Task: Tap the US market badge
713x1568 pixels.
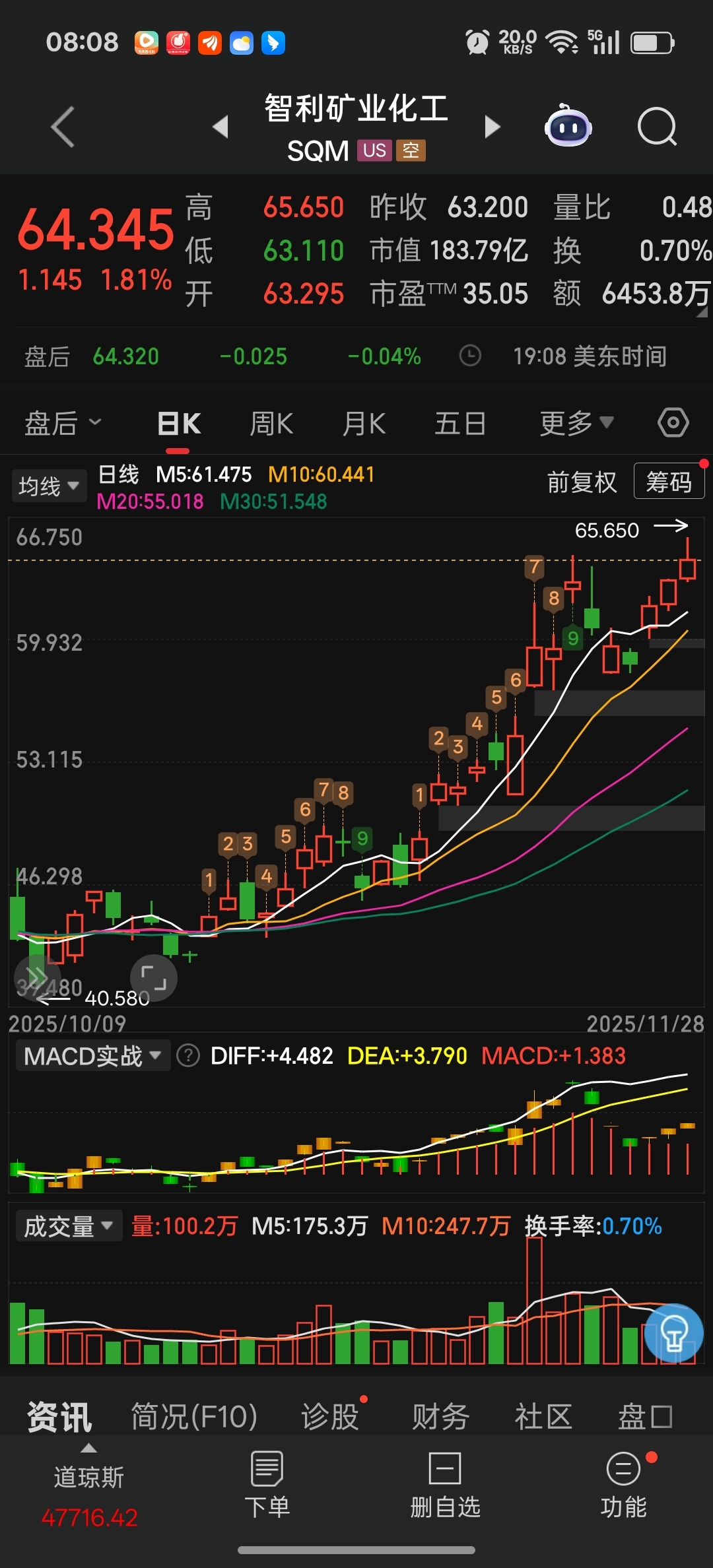Action: 374,150
